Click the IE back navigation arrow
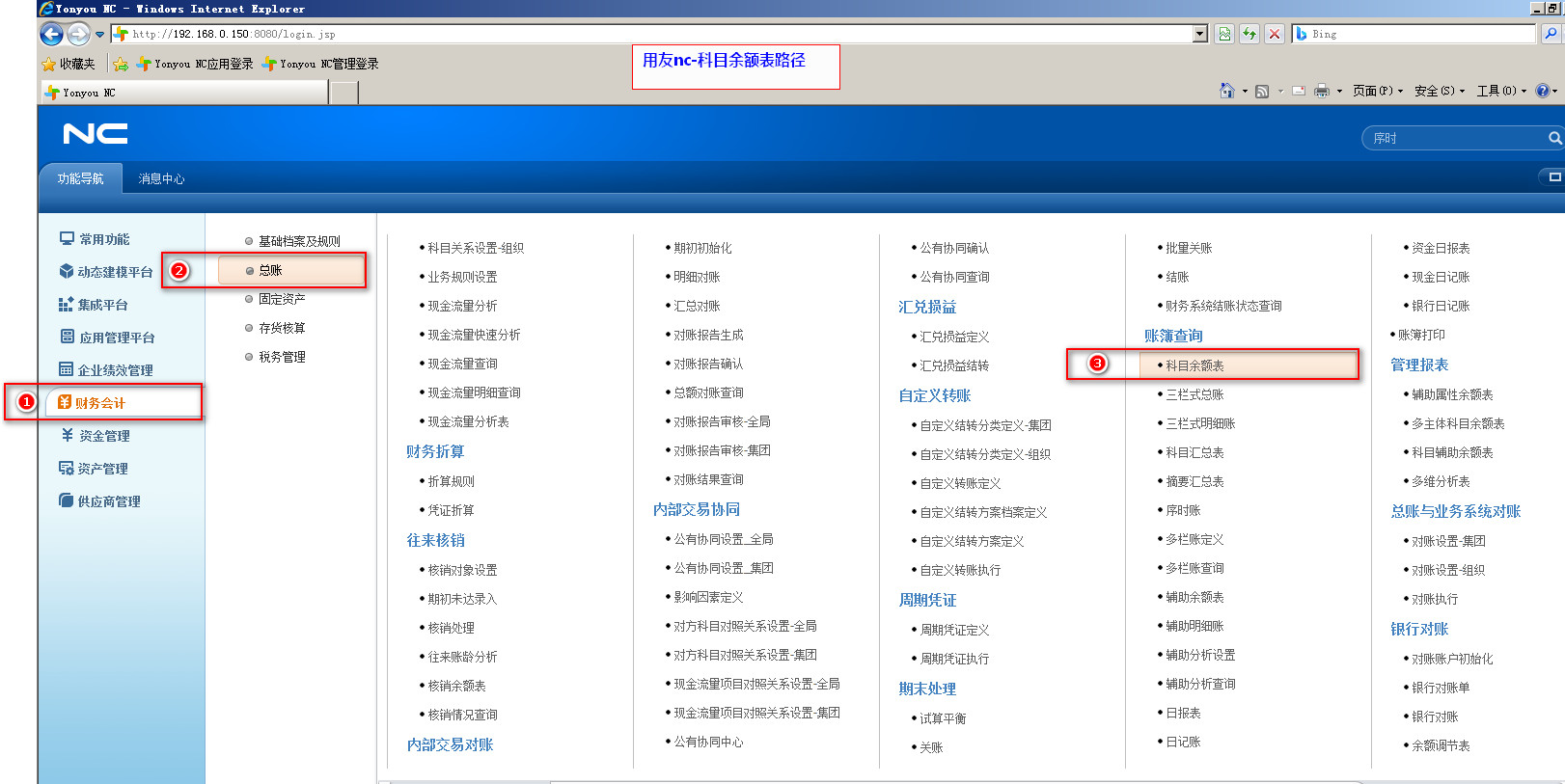The height and width of the screenshot is (784, 1565). [x=52, y=35]
